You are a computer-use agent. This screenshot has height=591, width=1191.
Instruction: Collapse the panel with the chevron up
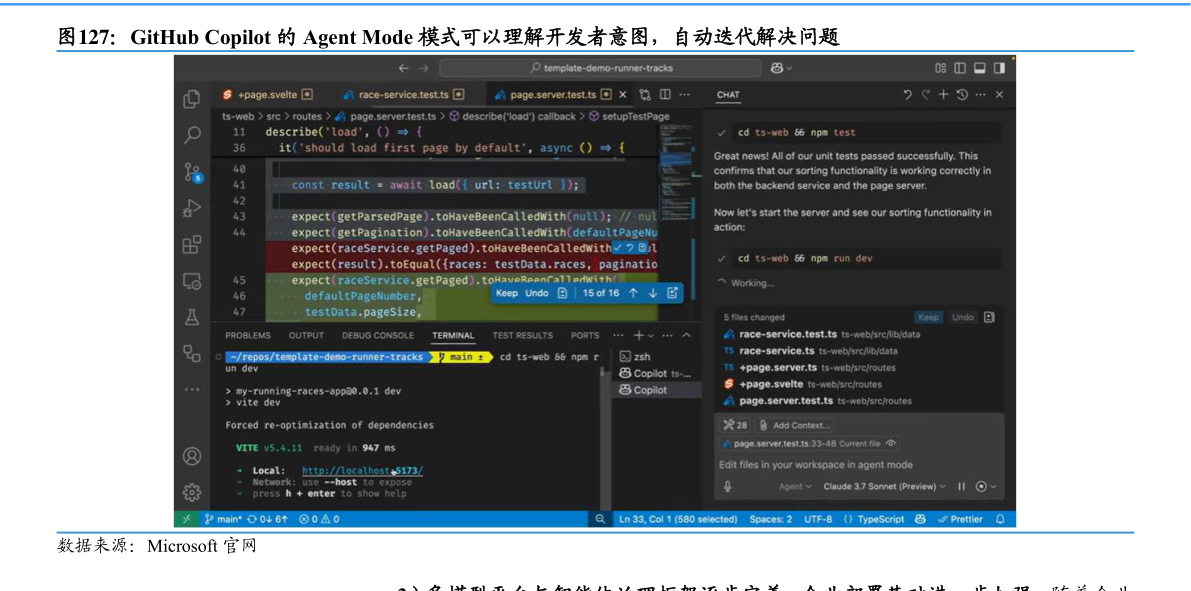(x=687, y=335)
